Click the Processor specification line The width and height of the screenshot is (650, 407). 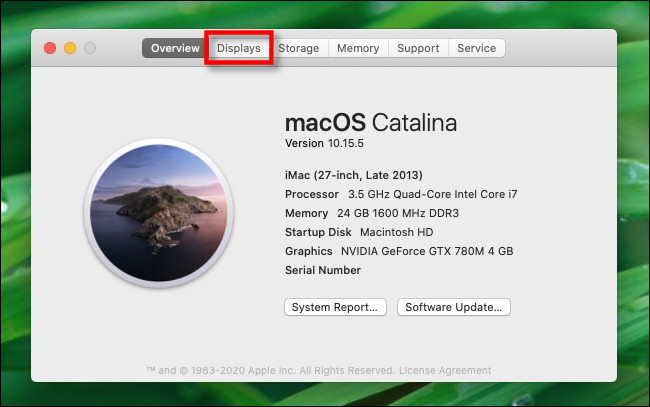tap(400, 193)
